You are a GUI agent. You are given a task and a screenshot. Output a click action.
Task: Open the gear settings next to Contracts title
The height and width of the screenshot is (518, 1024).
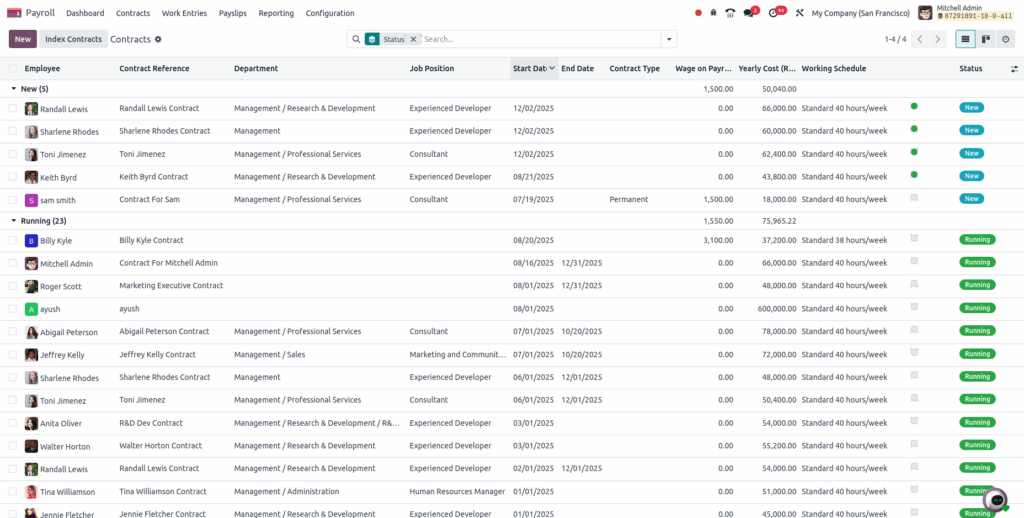pos(158,39)
